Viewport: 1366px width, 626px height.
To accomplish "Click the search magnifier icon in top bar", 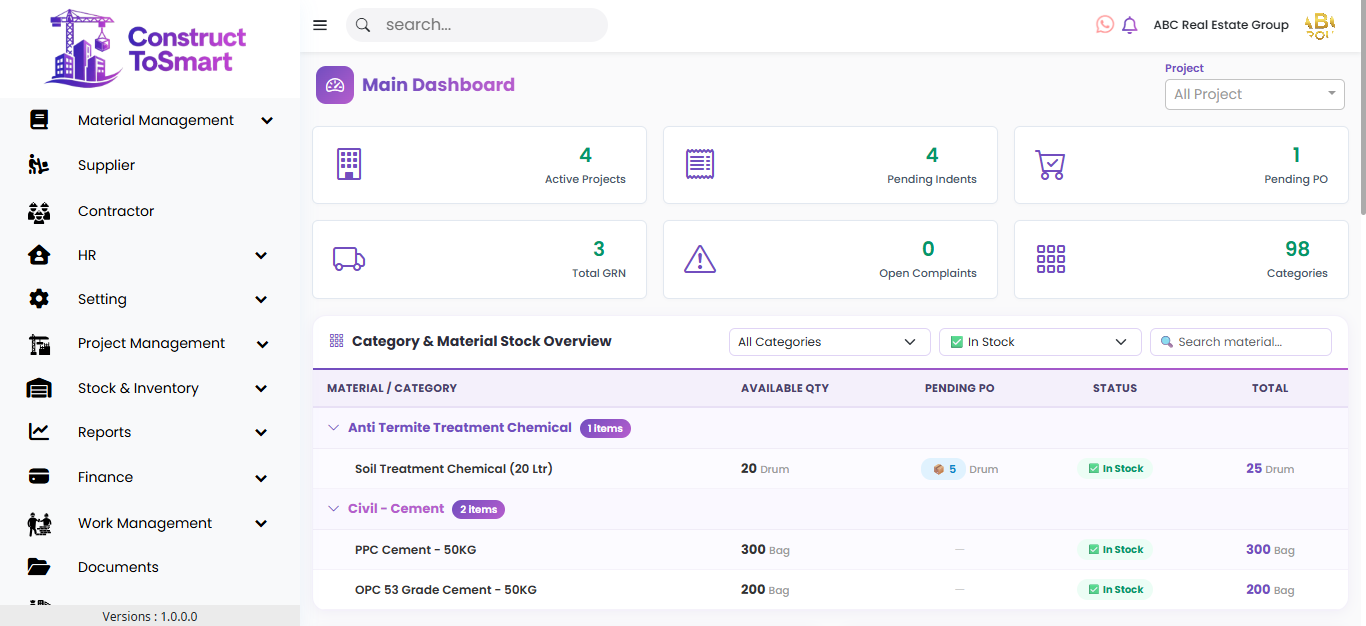I will pos(364,25).
